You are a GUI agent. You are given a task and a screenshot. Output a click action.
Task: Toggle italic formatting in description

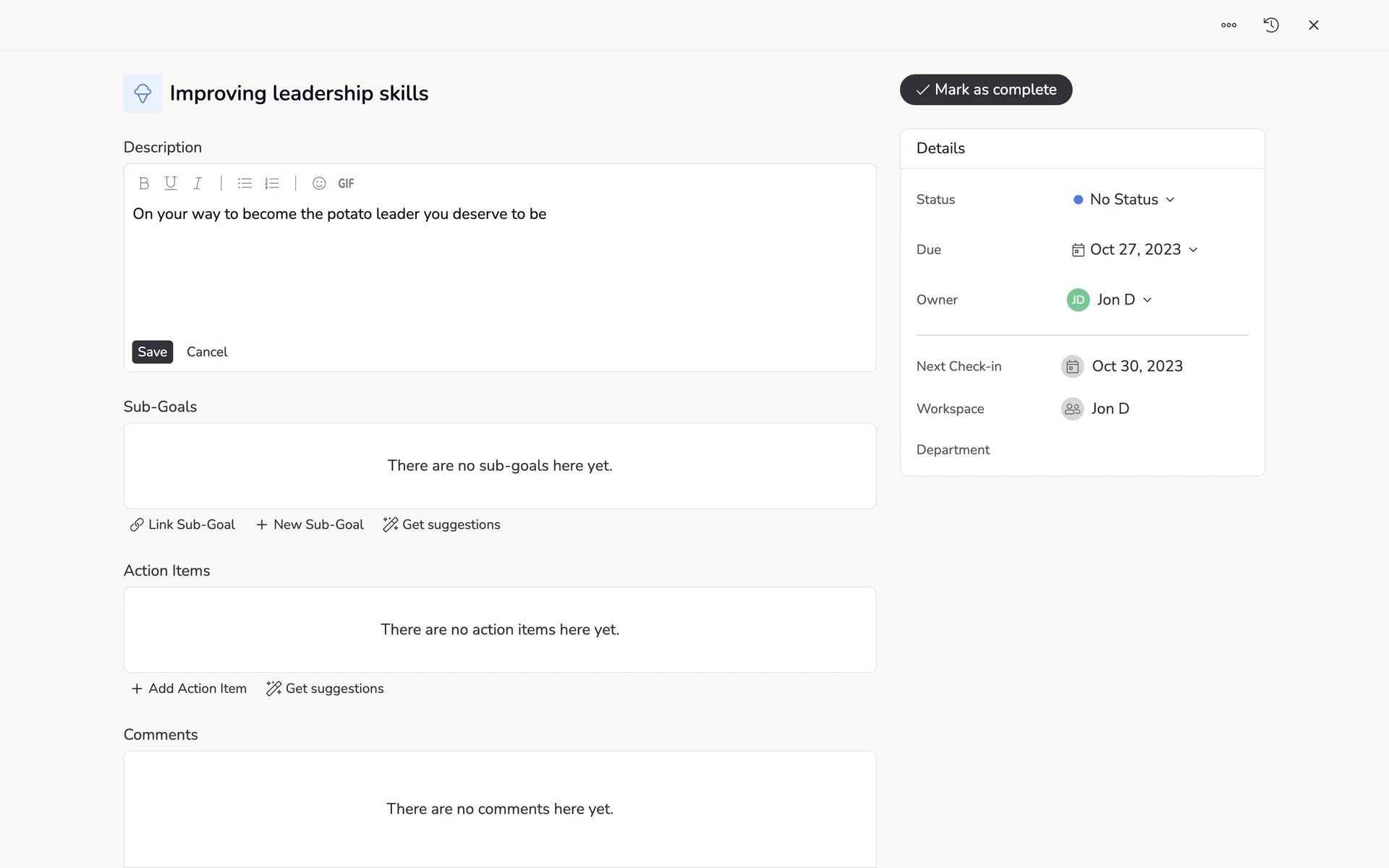pos(197,184)
